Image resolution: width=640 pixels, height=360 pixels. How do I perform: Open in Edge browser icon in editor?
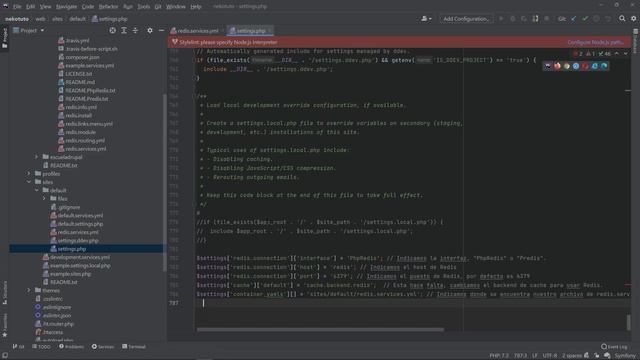tap(604, 66)
